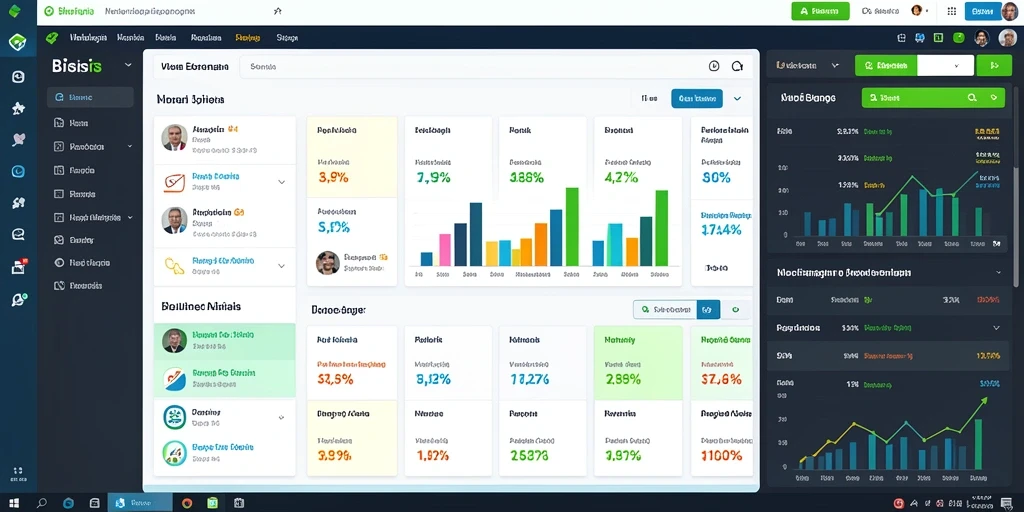Click the blue button beside the top-right avatar
The height and width of the screenshot is (512, 1024).
tap(983, 11)
